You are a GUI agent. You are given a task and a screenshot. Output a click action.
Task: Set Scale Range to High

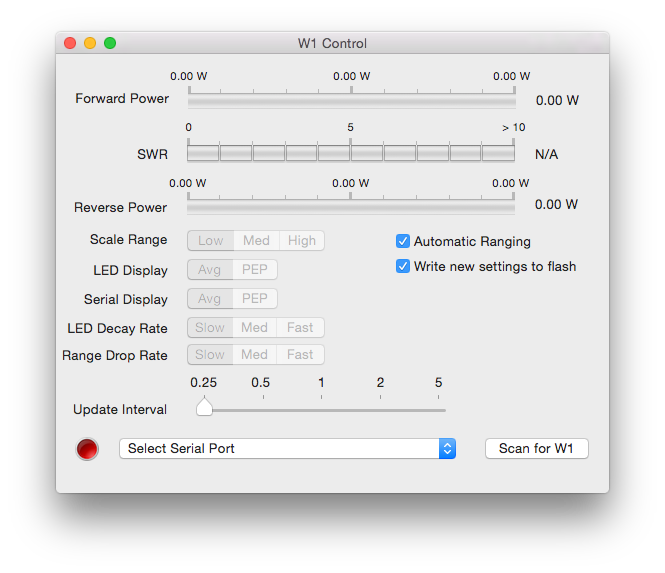302,240
